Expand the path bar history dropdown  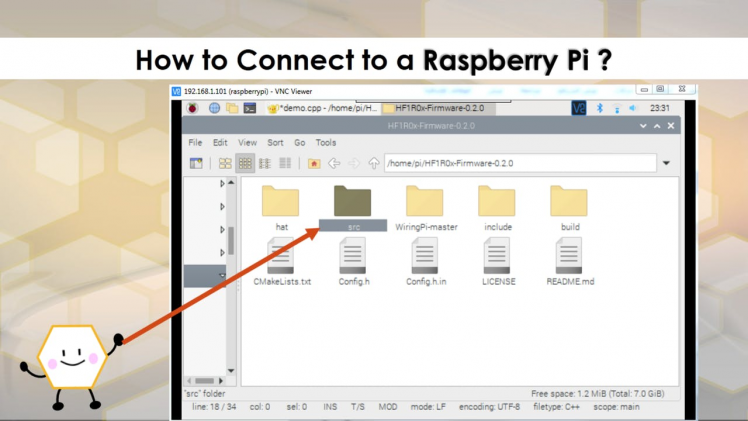(666, 163)
